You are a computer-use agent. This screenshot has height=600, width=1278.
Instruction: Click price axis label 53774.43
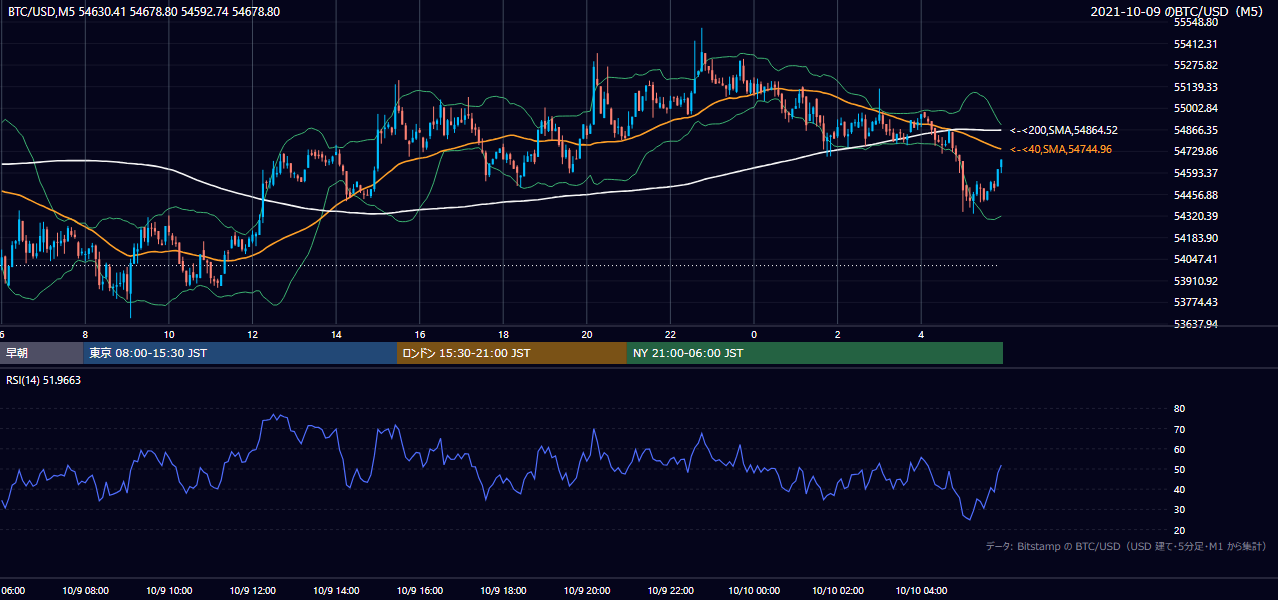pos(1196,302)
